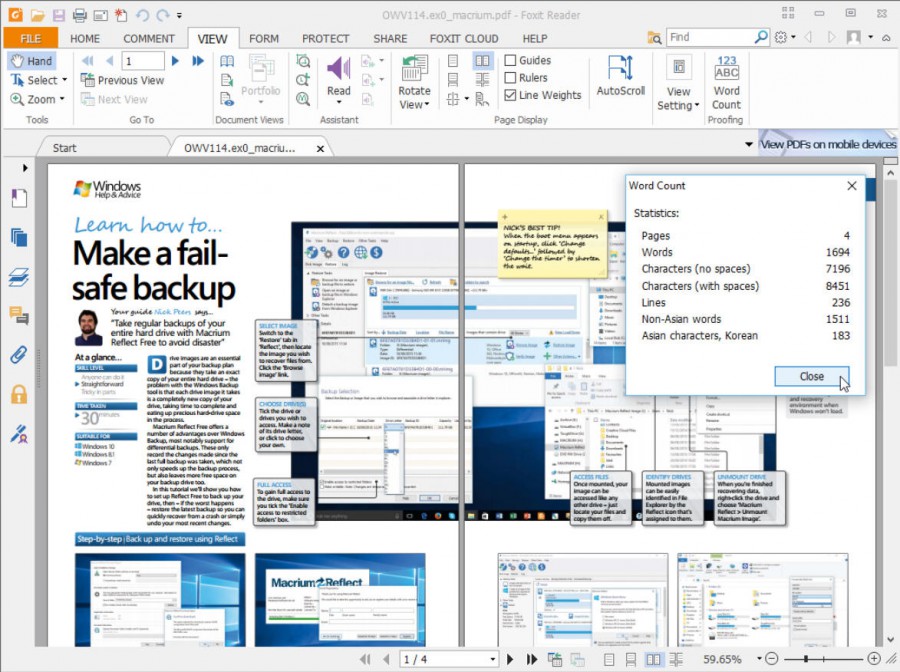This screenshot has width=900, height=672.
Task: Open the Rotate View dropdown
Action: [426, 104]
